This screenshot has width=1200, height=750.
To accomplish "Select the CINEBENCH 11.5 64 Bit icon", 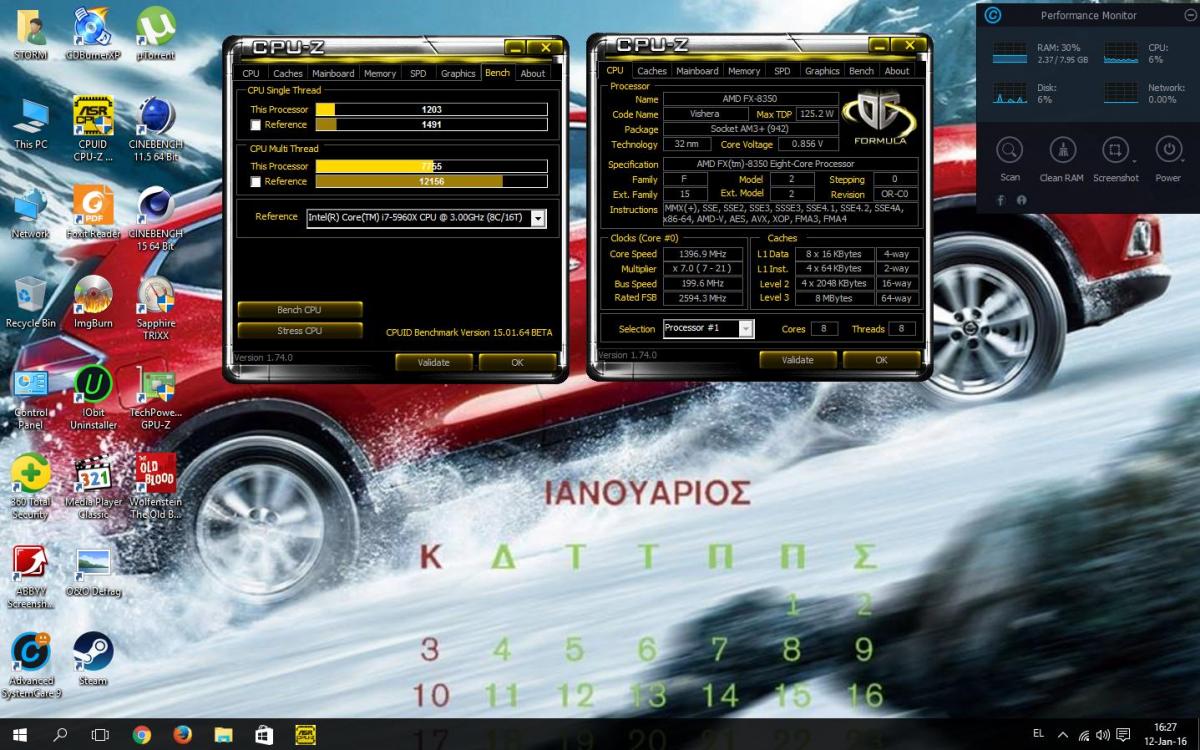I will click(155, 128).
